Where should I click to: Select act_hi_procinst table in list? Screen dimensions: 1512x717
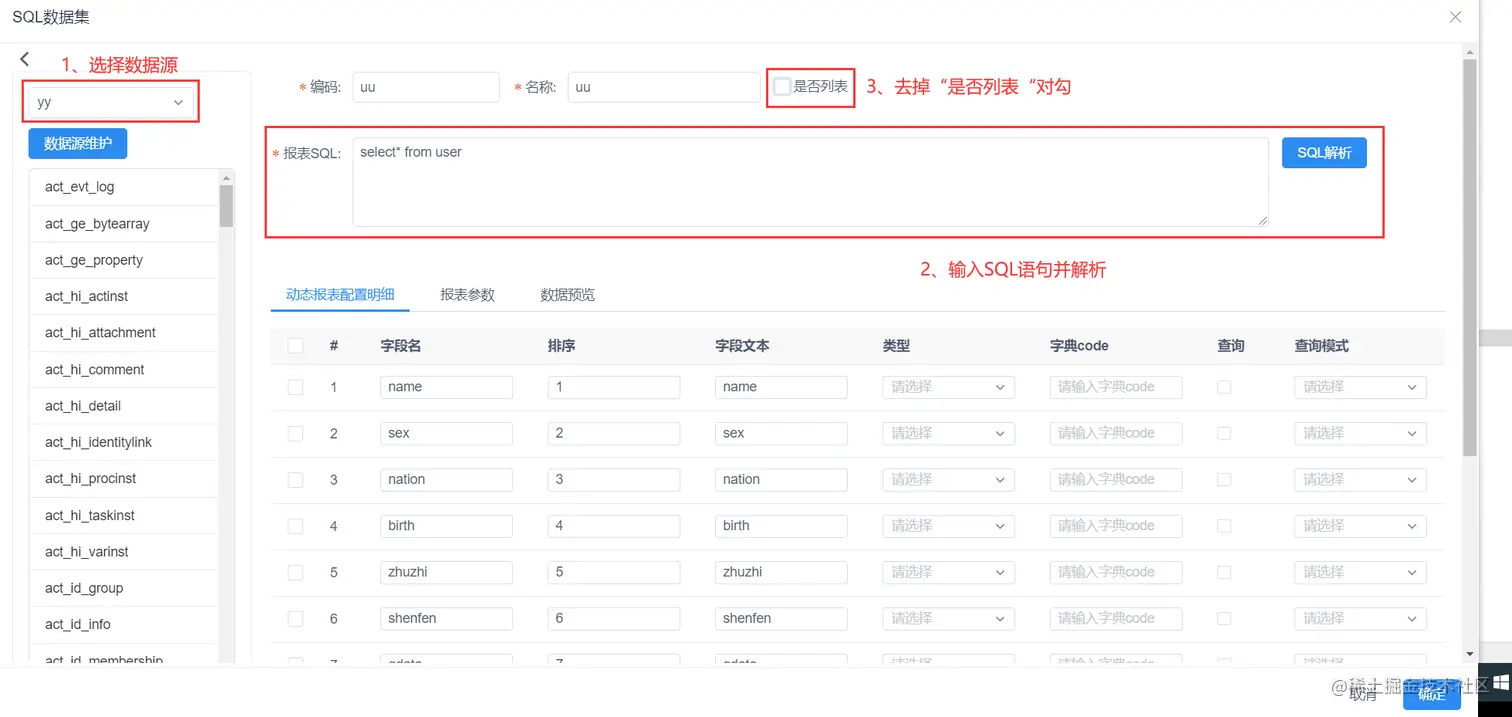coord(124,478)
